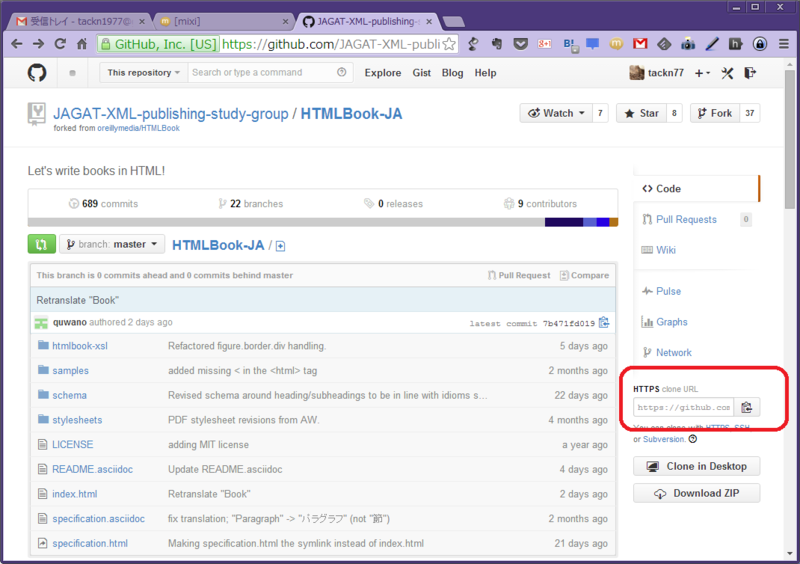The height and width of the screenshot is (564, 800).
Task: Open 22 branches link
Action: [x=251, y=204]
